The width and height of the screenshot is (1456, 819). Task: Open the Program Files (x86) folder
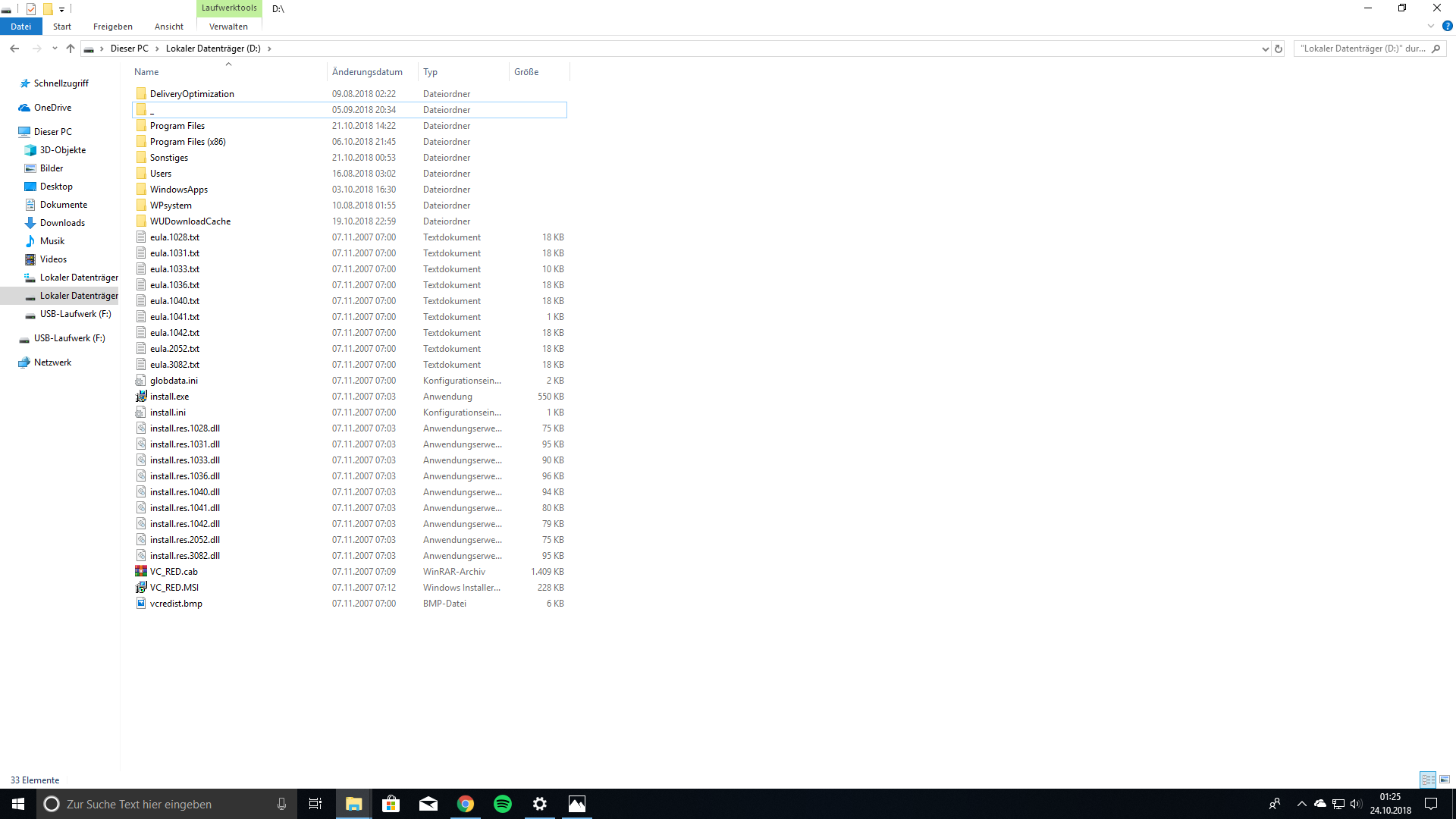[x=187, y=142]
